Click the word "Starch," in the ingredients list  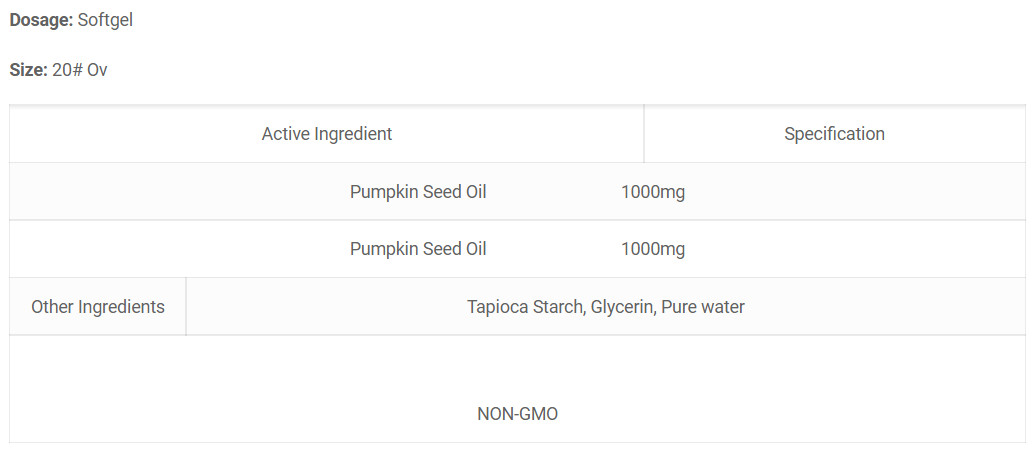click(556, 307)
